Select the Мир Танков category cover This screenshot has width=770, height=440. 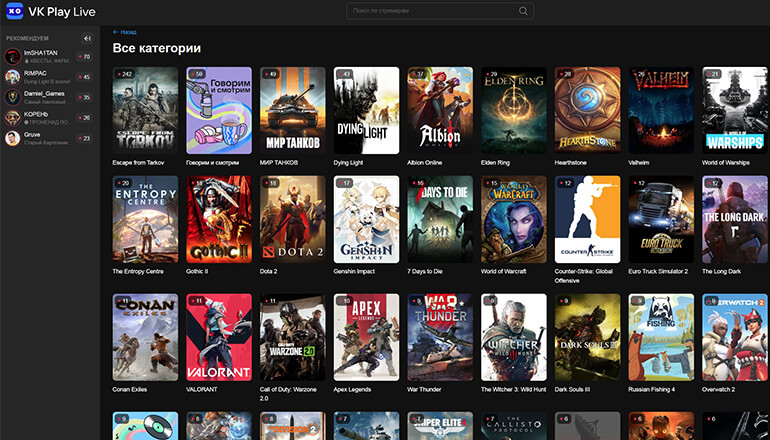[x=293, y=110]
